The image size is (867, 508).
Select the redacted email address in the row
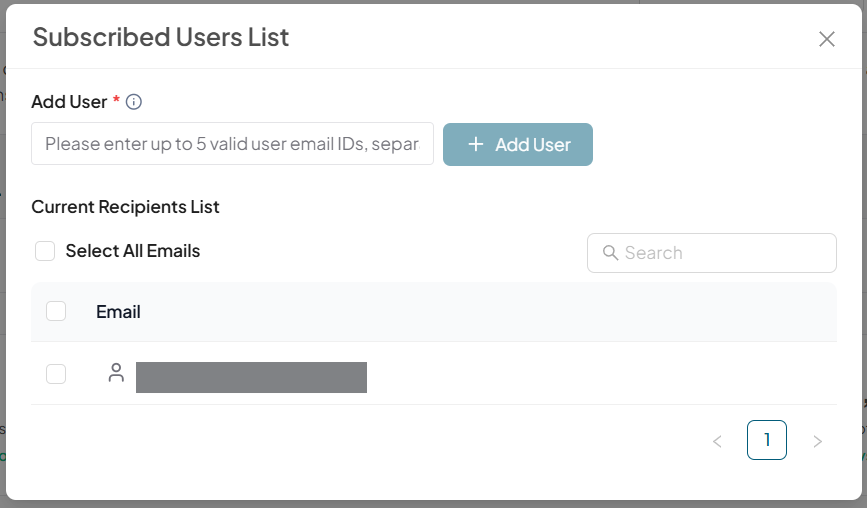[x=251, y=377]
